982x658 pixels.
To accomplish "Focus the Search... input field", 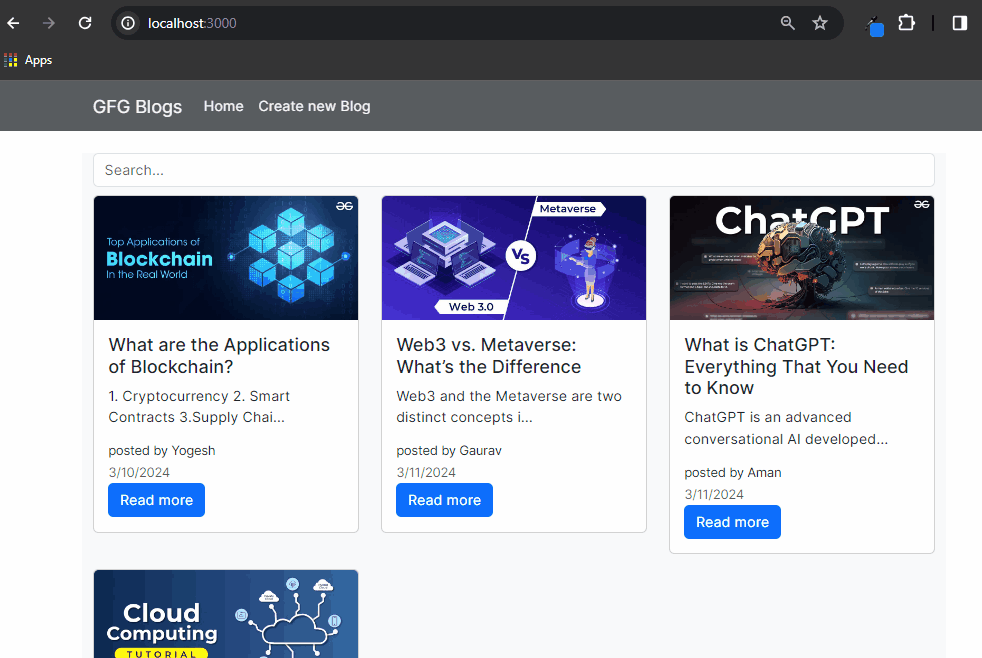I will pos(514,170).
